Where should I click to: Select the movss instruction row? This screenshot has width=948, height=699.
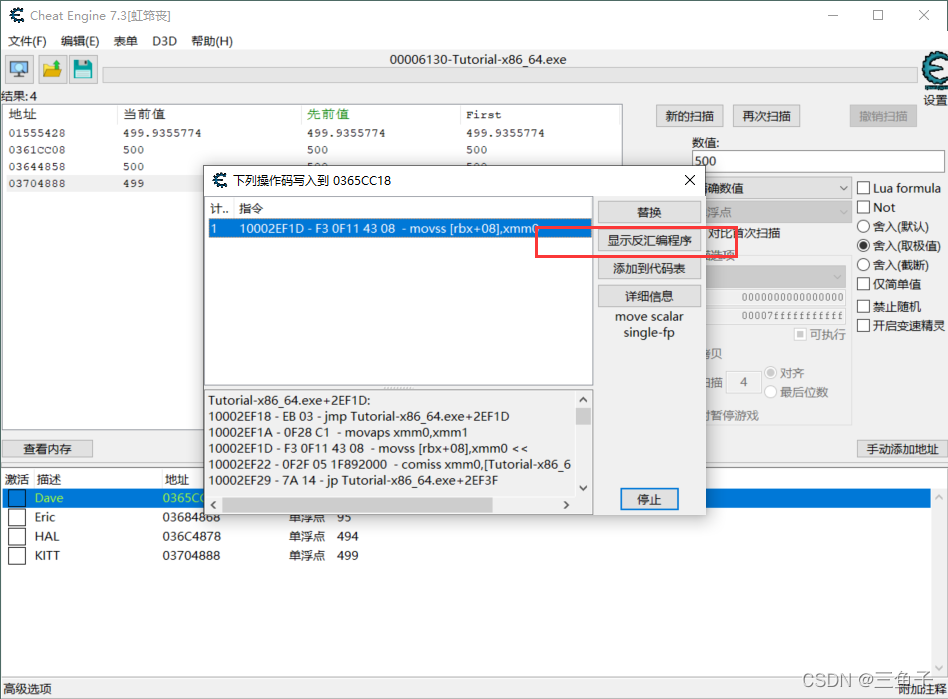tap(400, 229)
